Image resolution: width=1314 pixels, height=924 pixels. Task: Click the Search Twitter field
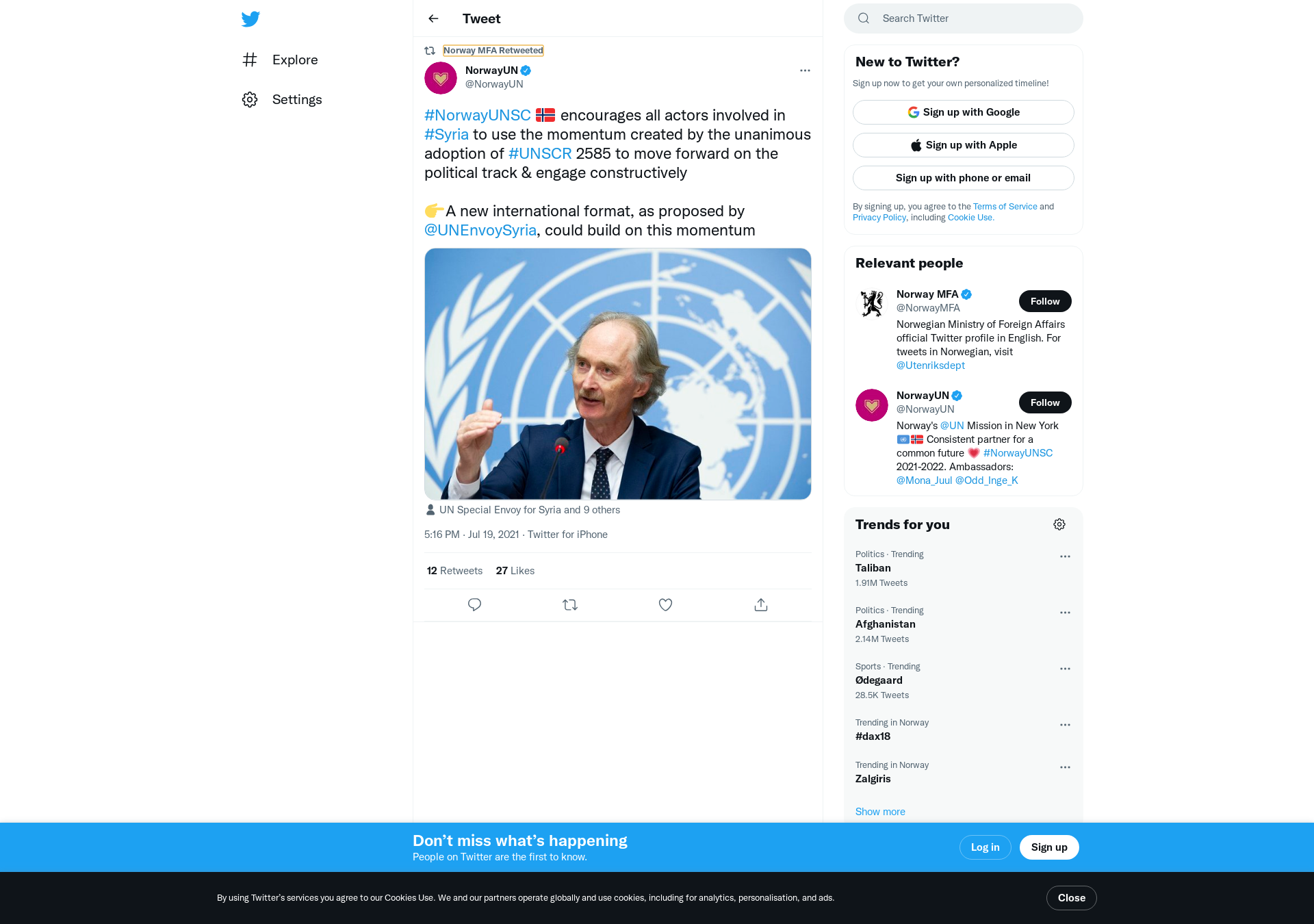pyautogui.click(x=964, y=18)
